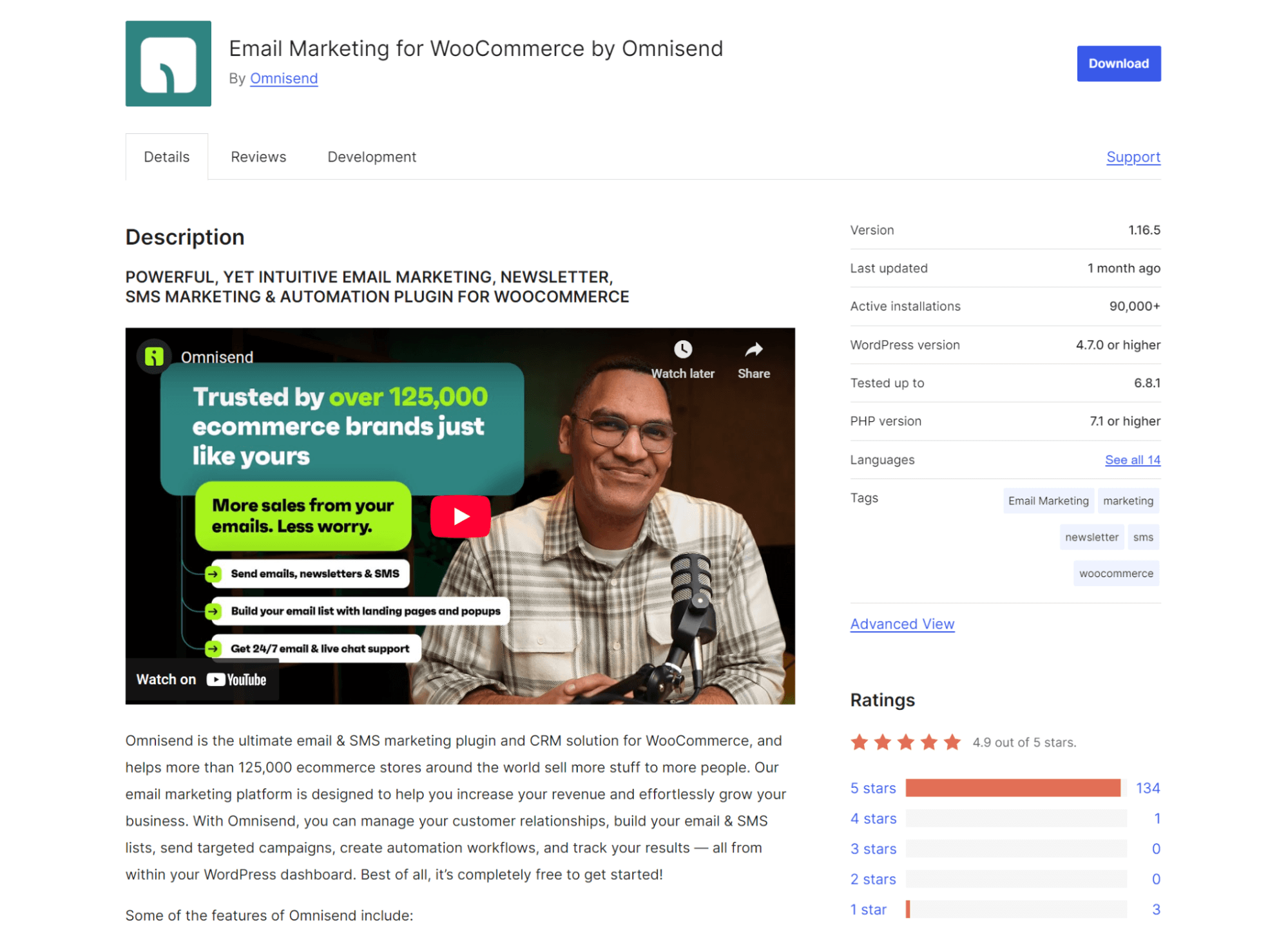Select the sms tag
The width and height of the screenshot is (1288, 934).
tap(1142, 537)
